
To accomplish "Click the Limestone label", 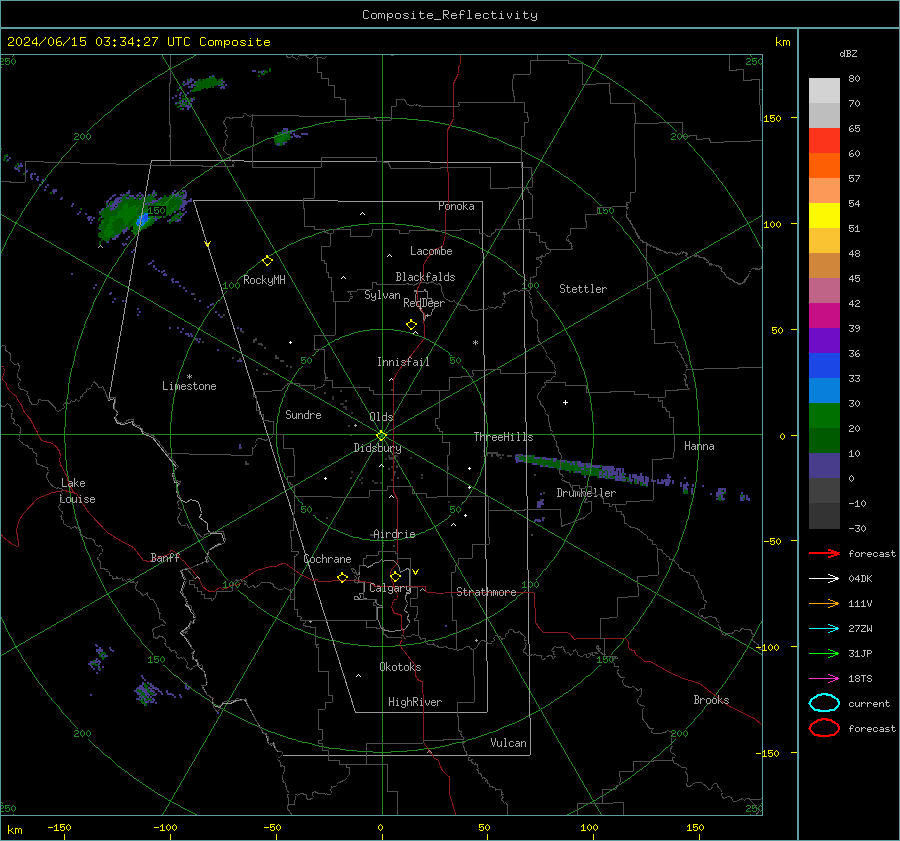I will 189,386.
